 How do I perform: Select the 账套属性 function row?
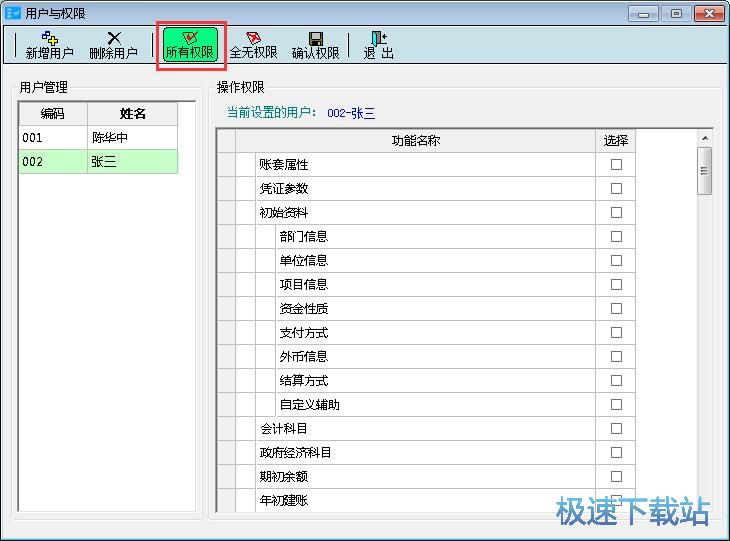tap(426, 164)
